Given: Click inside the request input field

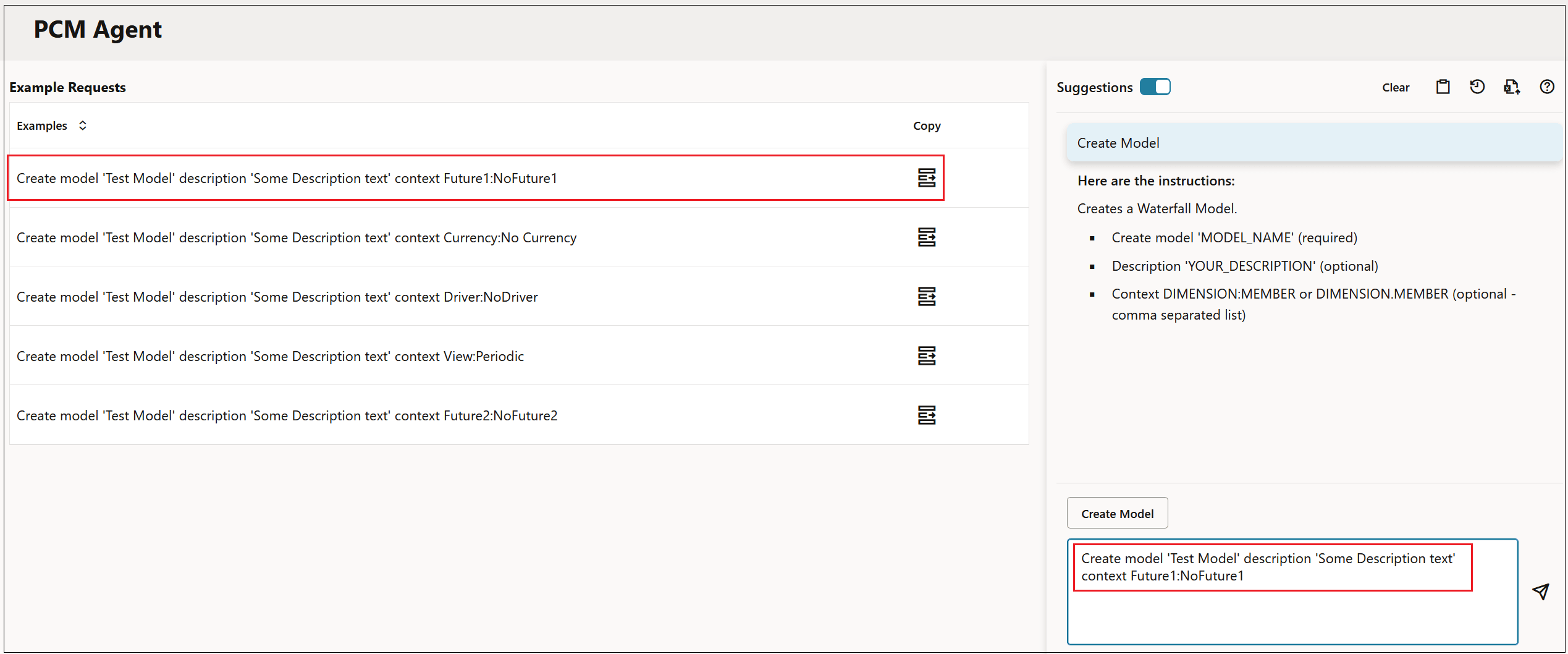Looking at the screenshot, I should point(1291,612).
